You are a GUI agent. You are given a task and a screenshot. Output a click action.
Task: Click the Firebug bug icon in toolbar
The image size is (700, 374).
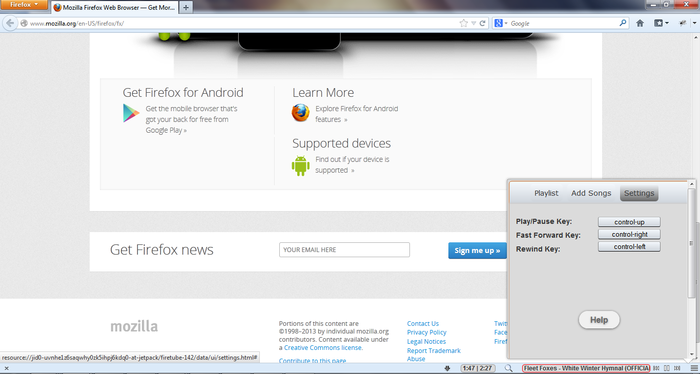682,23
